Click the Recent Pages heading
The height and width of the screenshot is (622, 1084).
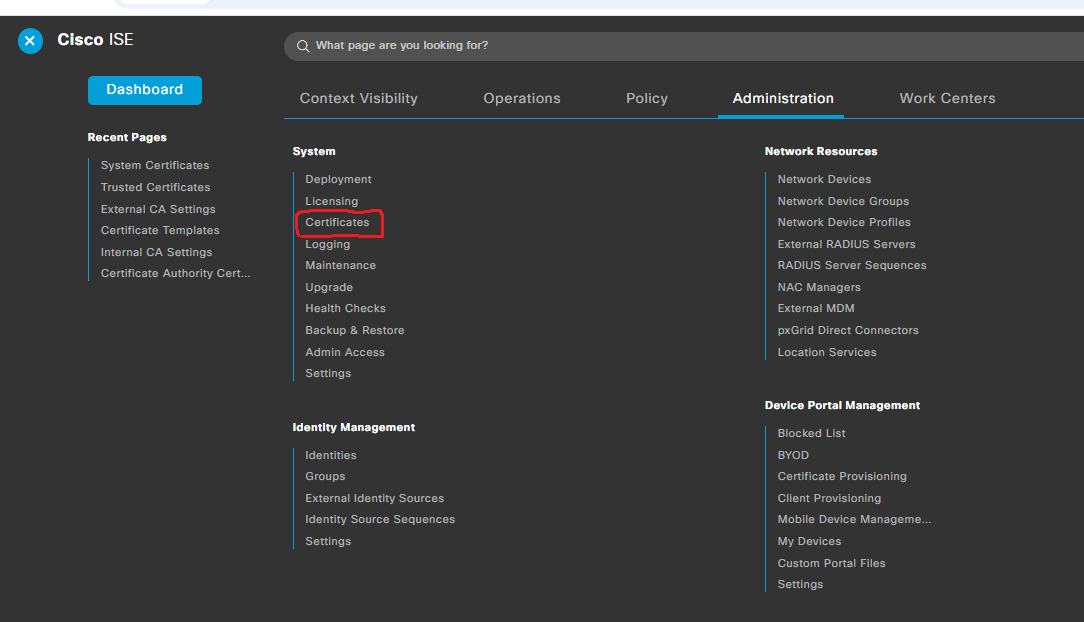point(127,138)
